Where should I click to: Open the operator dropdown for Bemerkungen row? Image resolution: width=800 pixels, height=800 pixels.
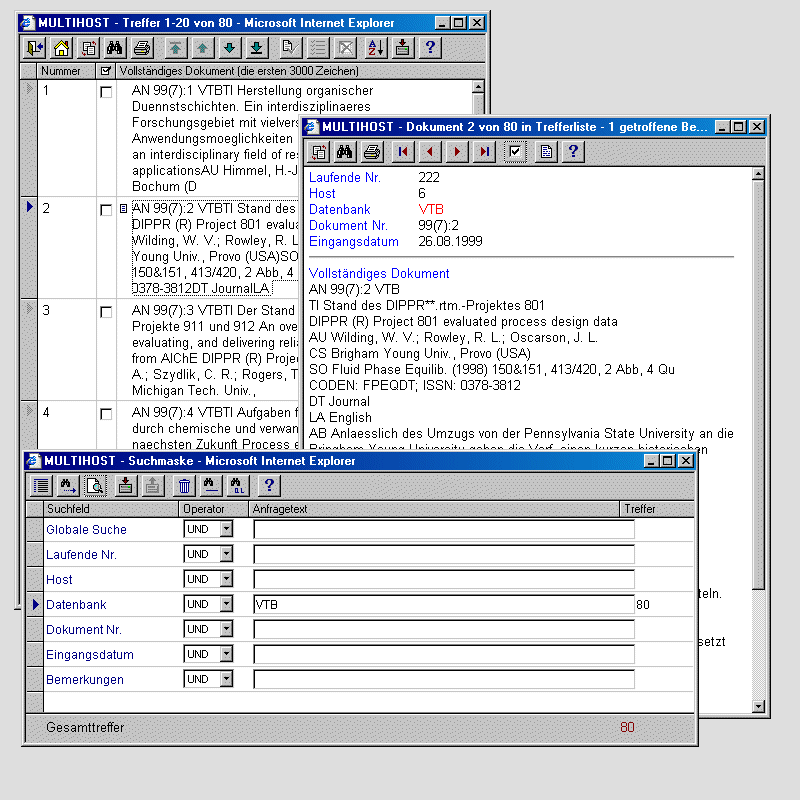tap(226, 679)
